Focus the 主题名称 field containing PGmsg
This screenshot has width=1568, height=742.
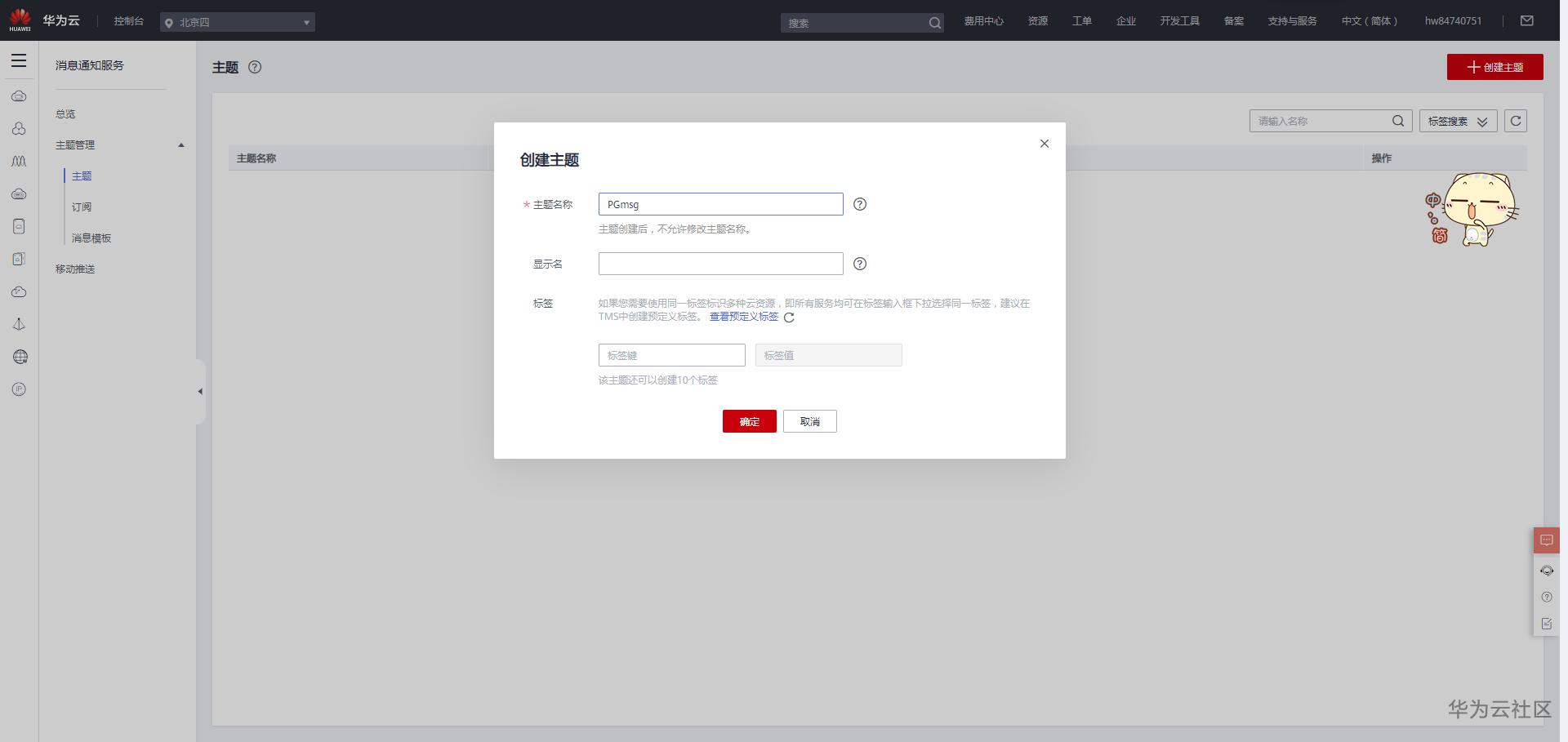721,204
